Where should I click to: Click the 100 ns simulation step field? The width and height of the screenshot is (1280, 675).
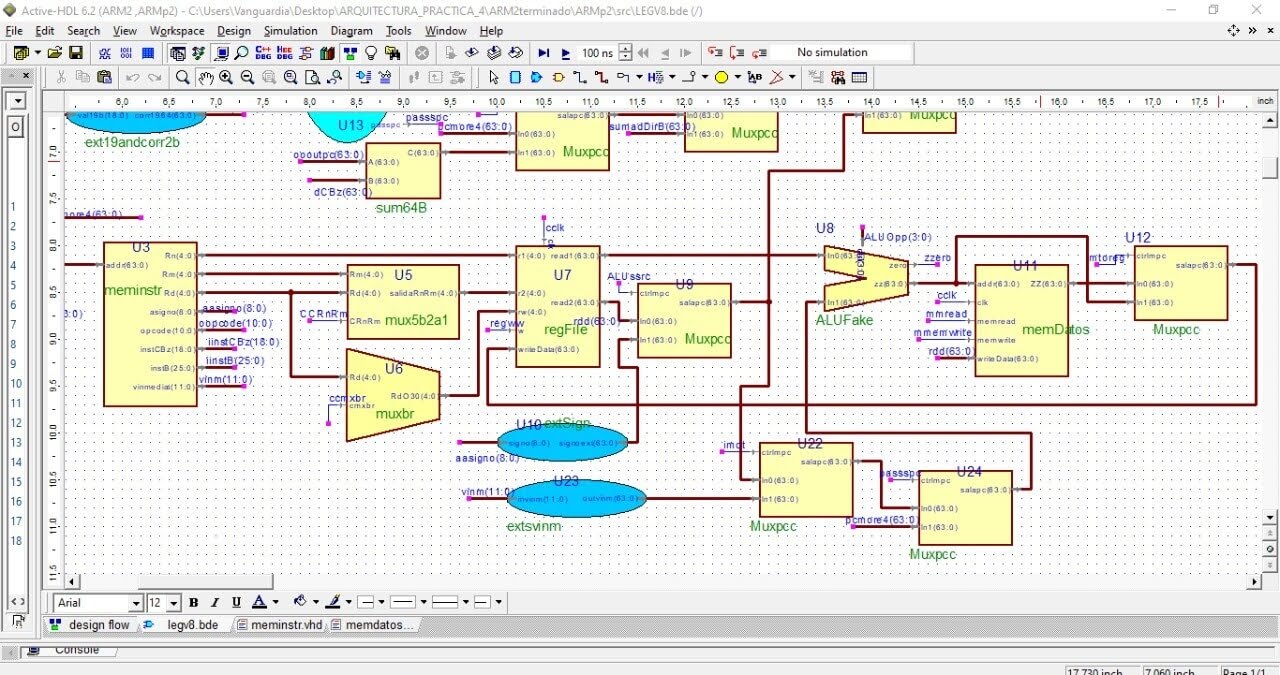(598, 53)
